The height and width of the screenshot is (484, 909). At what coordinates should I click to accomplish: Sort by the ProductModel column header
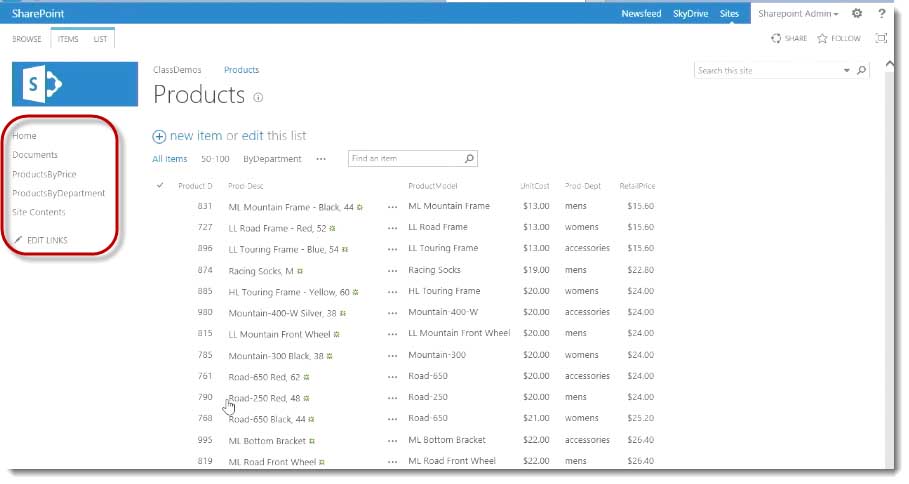tap(432, 186)
